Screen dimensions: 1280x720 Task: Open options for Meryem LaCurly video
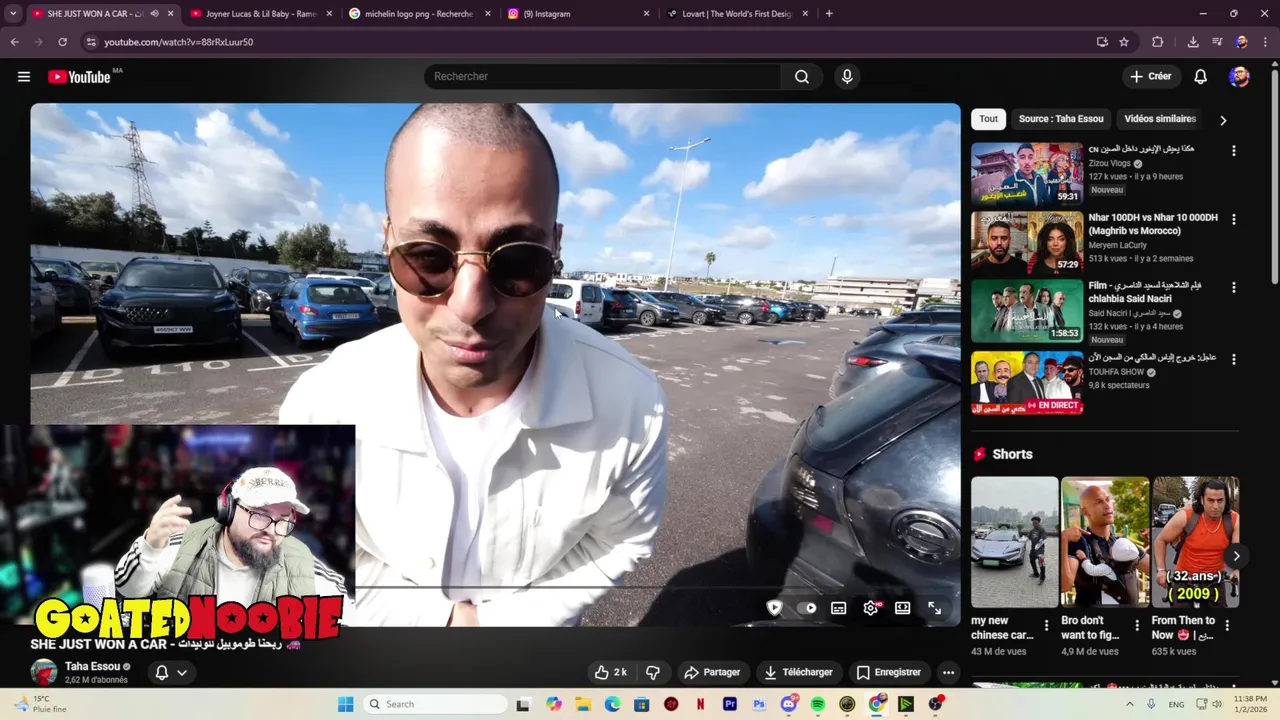pyautogui.click(x=1233, y=219)
